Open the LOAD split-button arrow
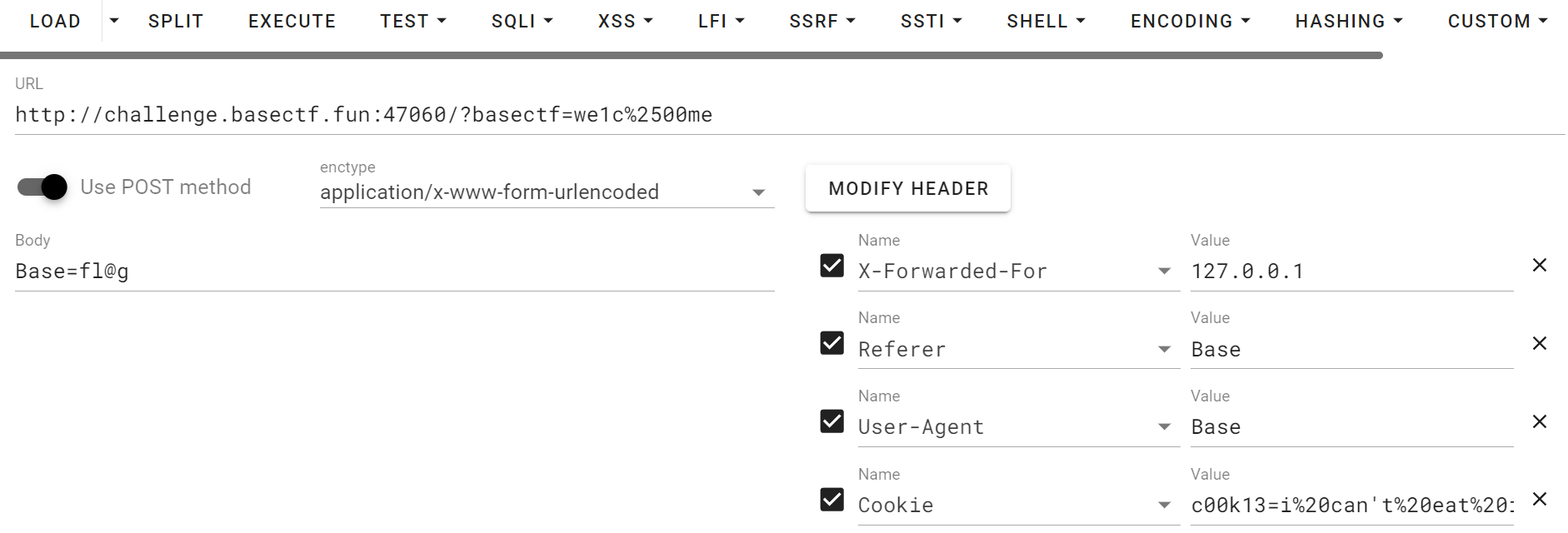Screen dimensions: 1568x533 (x=114, y=21)
